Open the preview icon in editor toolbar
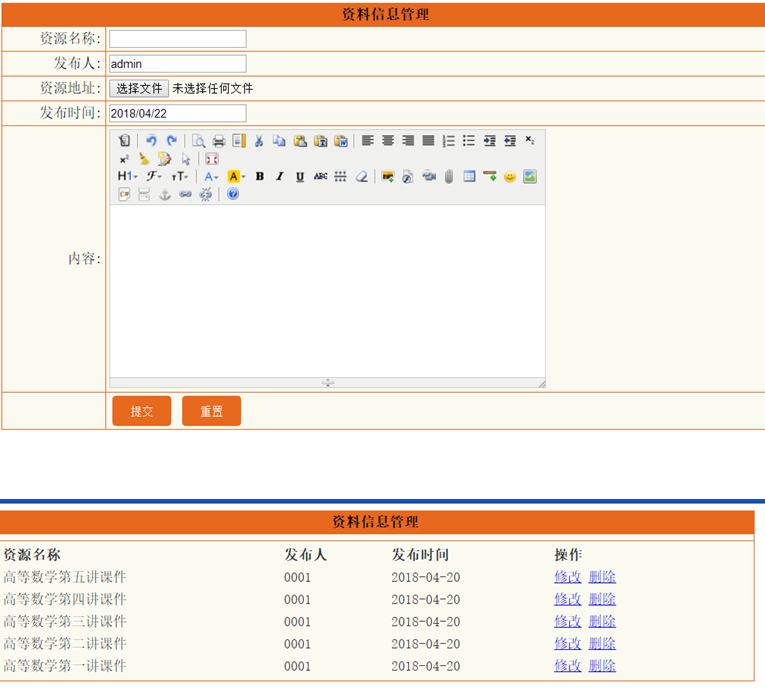765x692 pixels. pos(198,141)
